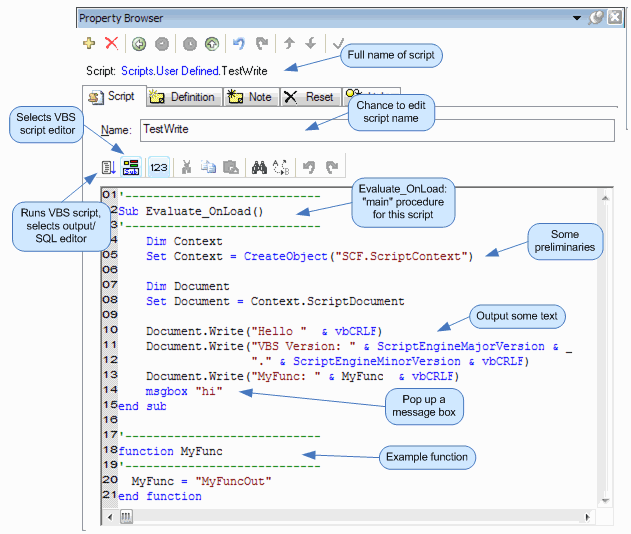The height and width of the screenshot is (534, 631).
Task: Click the Move Up arrow icon
Action: 289,43
